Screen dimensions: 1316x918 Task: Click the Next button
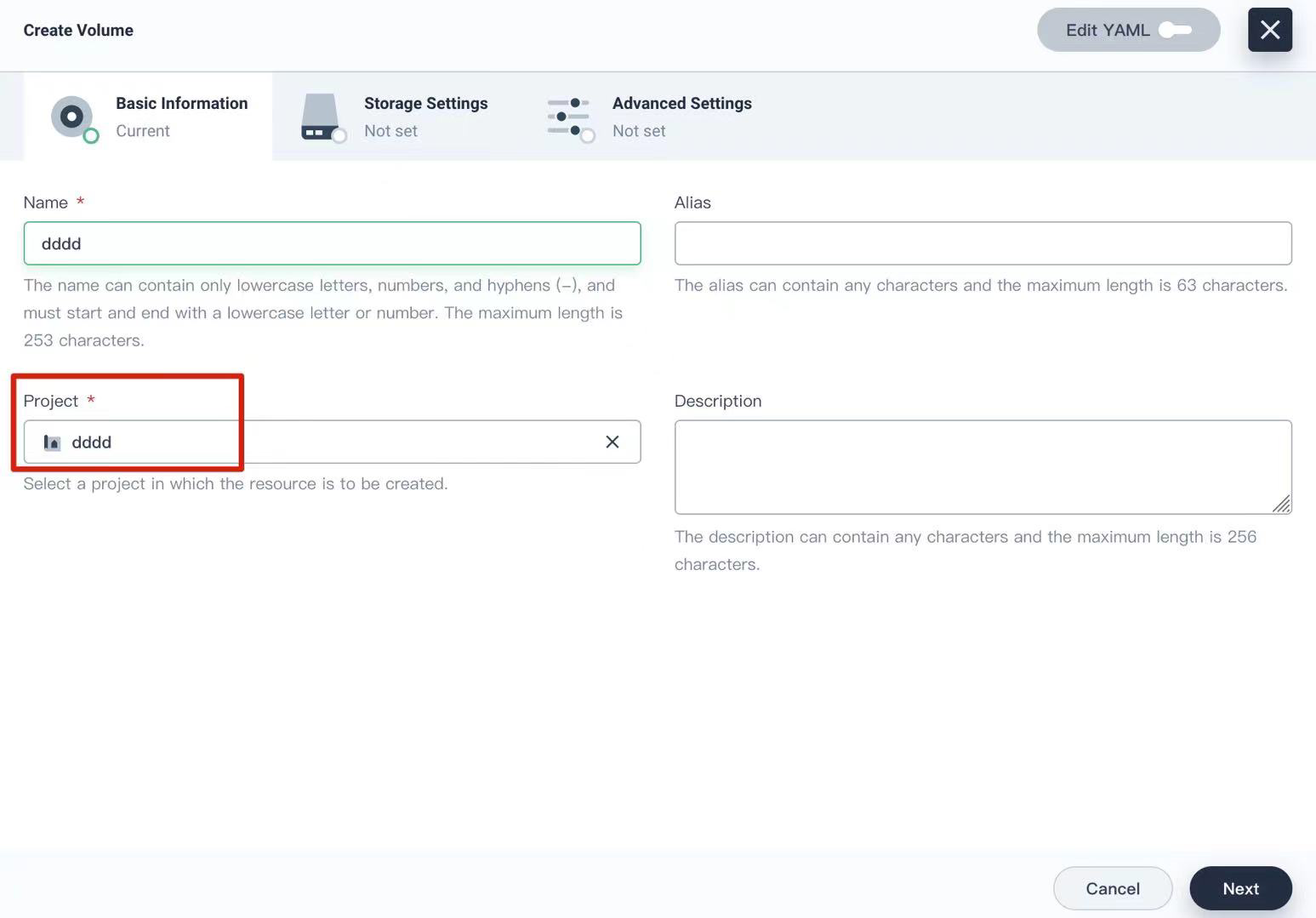coord(1240,887)
